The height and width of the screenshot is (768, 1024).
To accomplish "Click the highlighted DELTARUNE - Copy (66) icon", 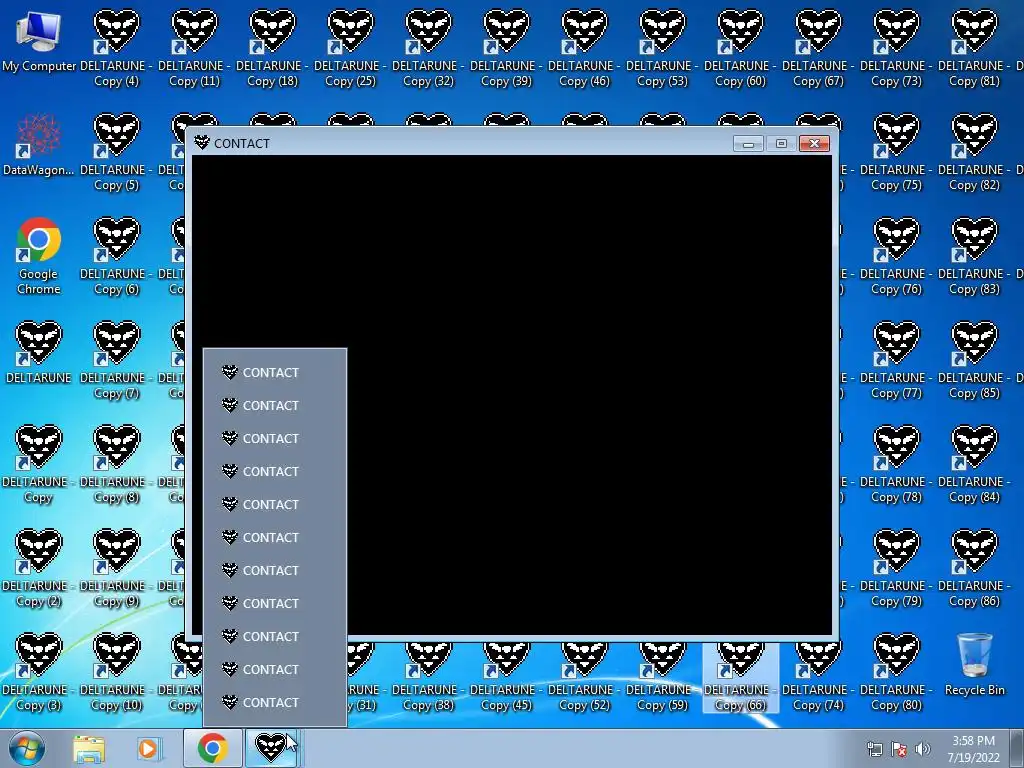I will click(740, 677).
